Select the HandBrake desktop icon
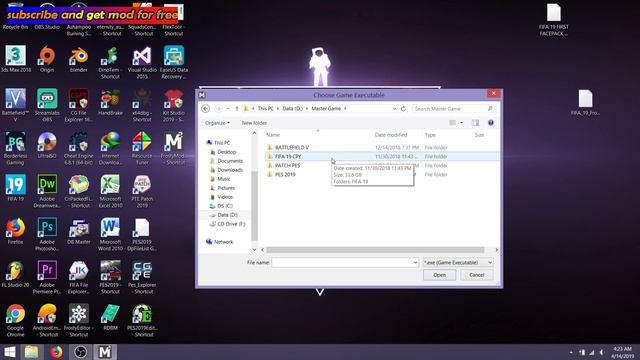 (110, 102)
